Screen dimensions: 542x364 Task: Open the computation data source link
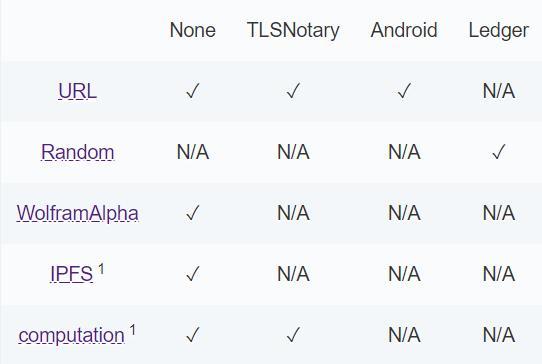[x=72, y=335]
